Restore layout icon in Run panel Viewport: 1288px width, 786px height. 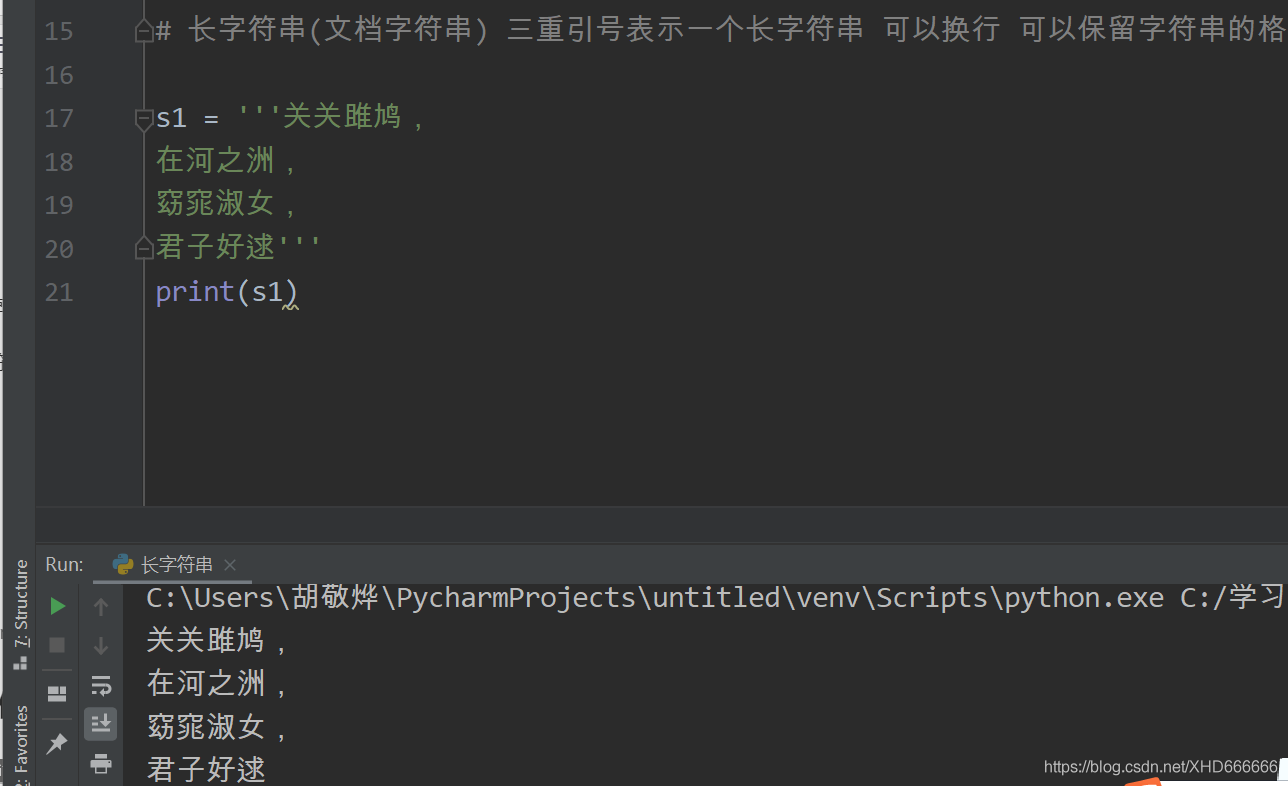pyautogui.click(x=57, y=693)
